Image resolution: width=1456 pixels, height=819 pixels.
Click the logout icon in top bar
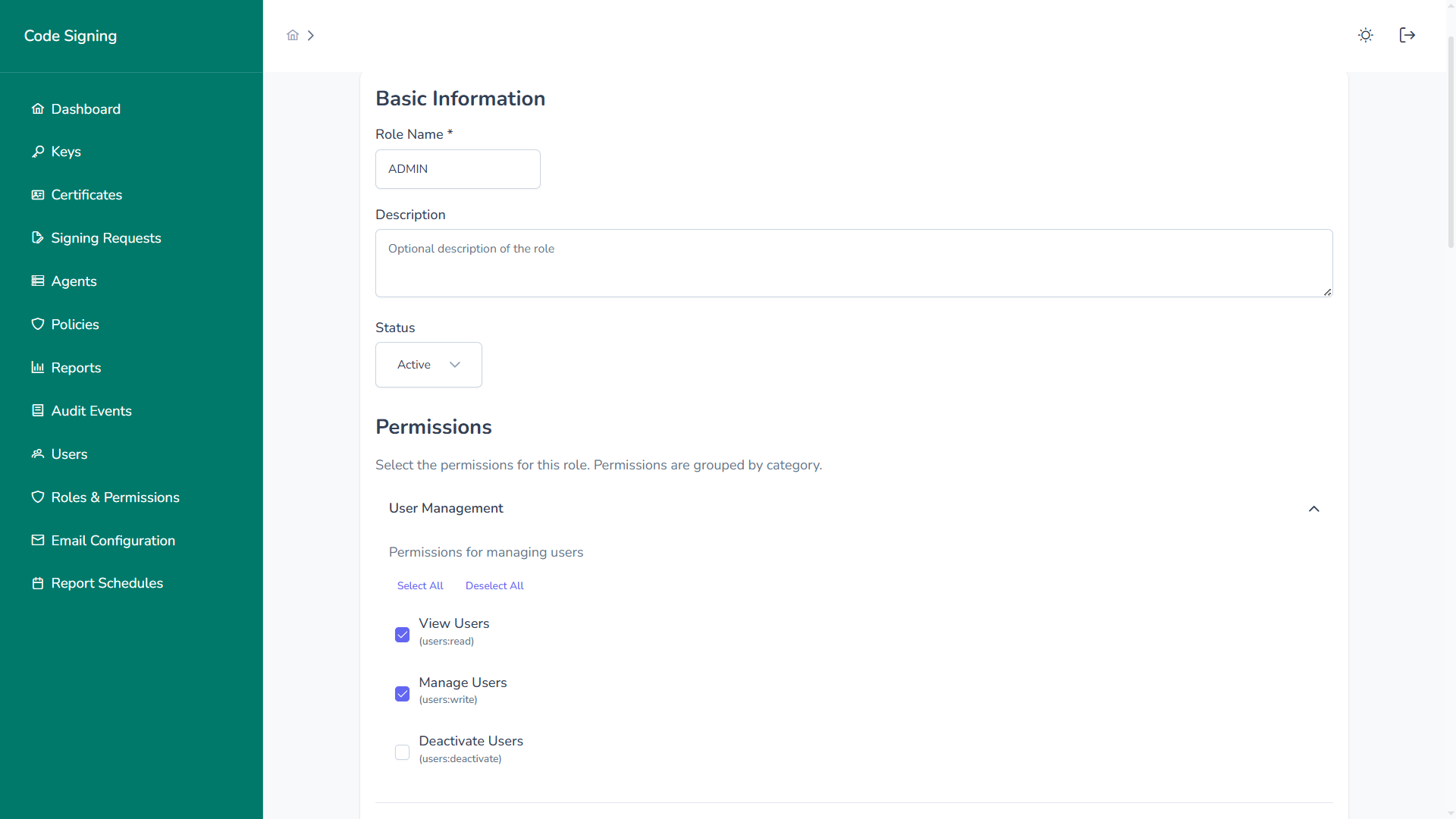[x=1407, y=35]
